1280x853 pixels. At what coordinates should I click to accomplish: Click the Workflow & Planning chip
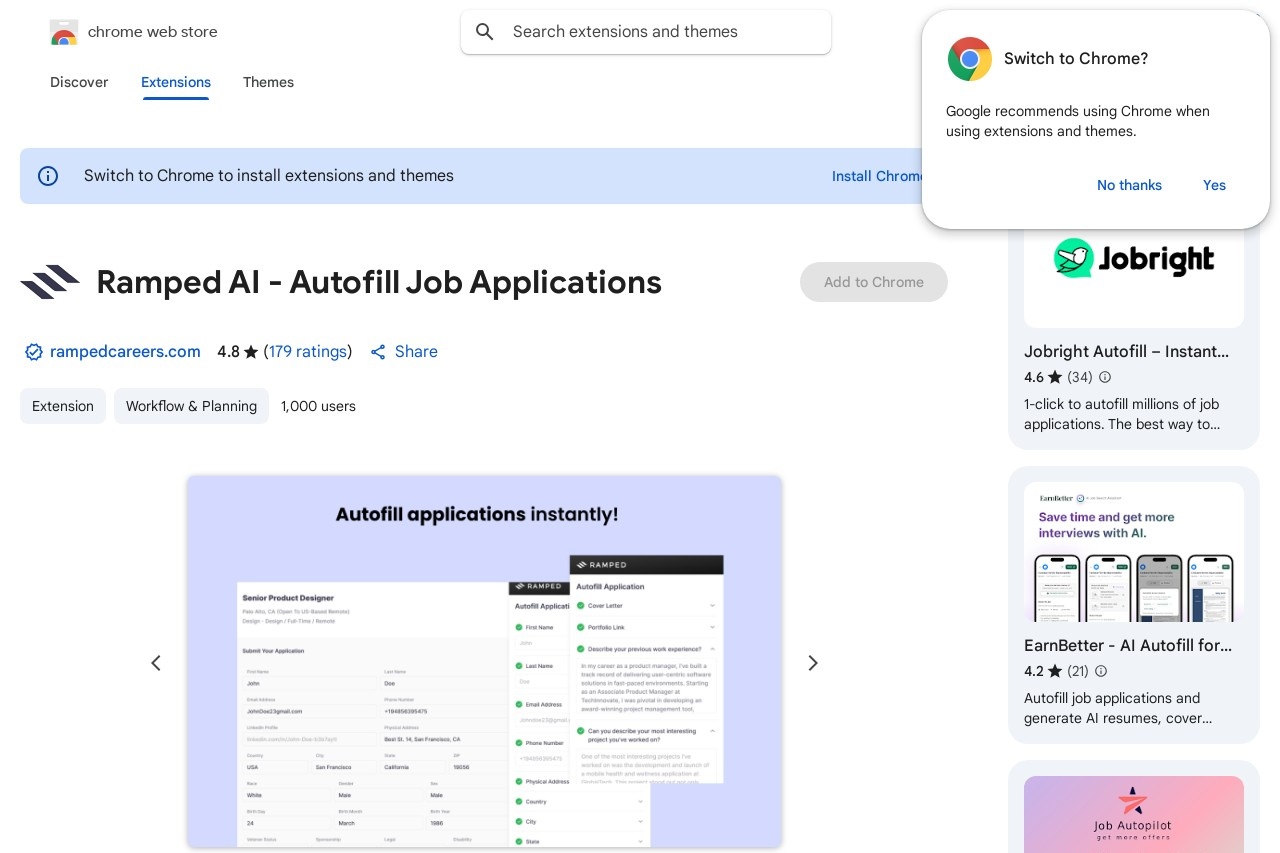[x=191, y=406]
